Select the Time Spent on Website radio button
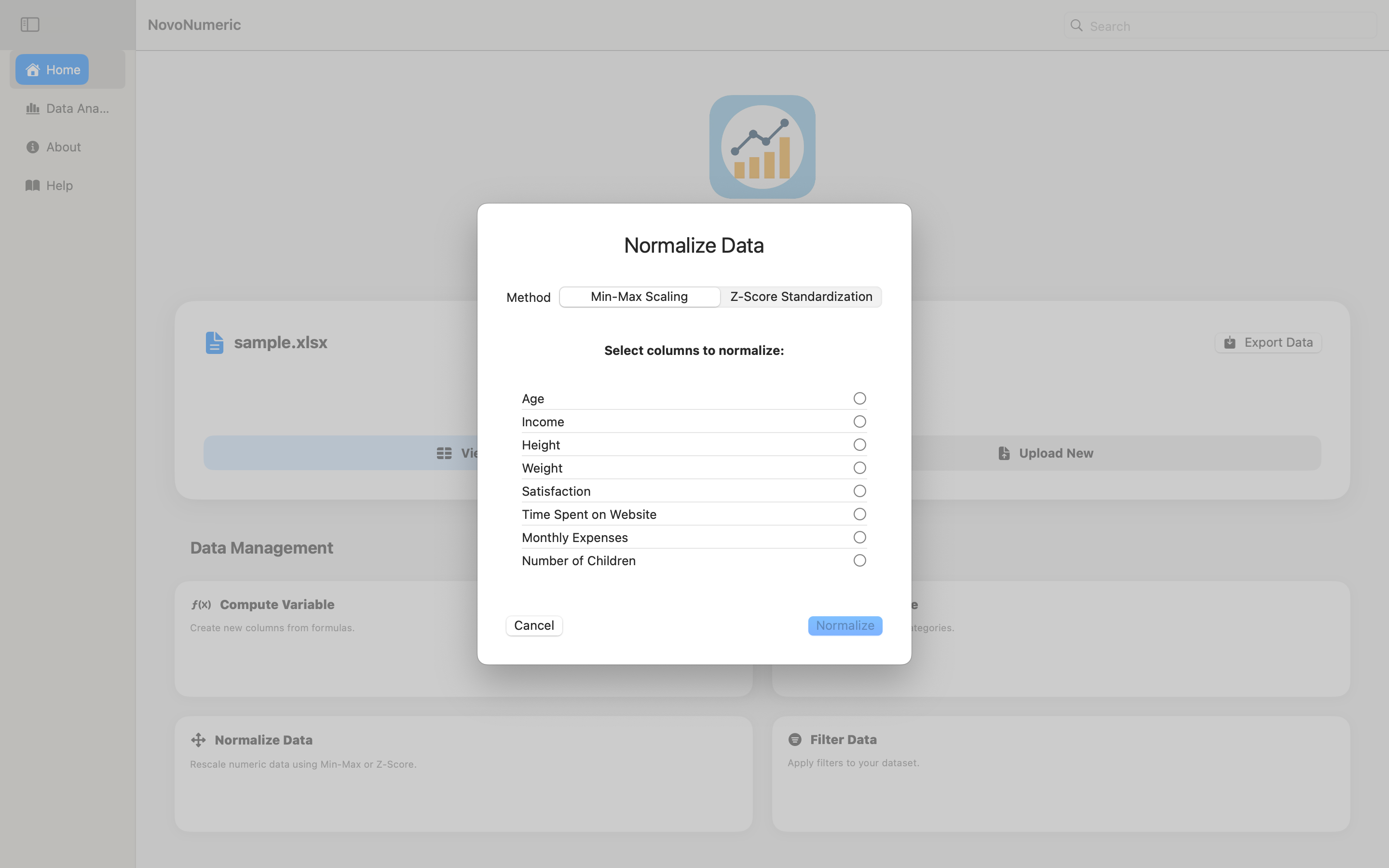This screenshot has height=868, width=1389. point(859,515)
